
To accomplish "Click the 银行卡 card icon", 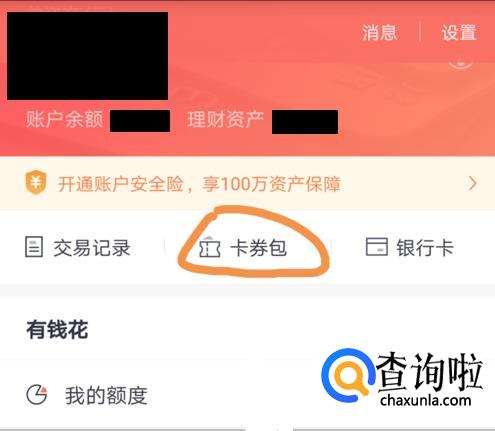I will (377, 247).
